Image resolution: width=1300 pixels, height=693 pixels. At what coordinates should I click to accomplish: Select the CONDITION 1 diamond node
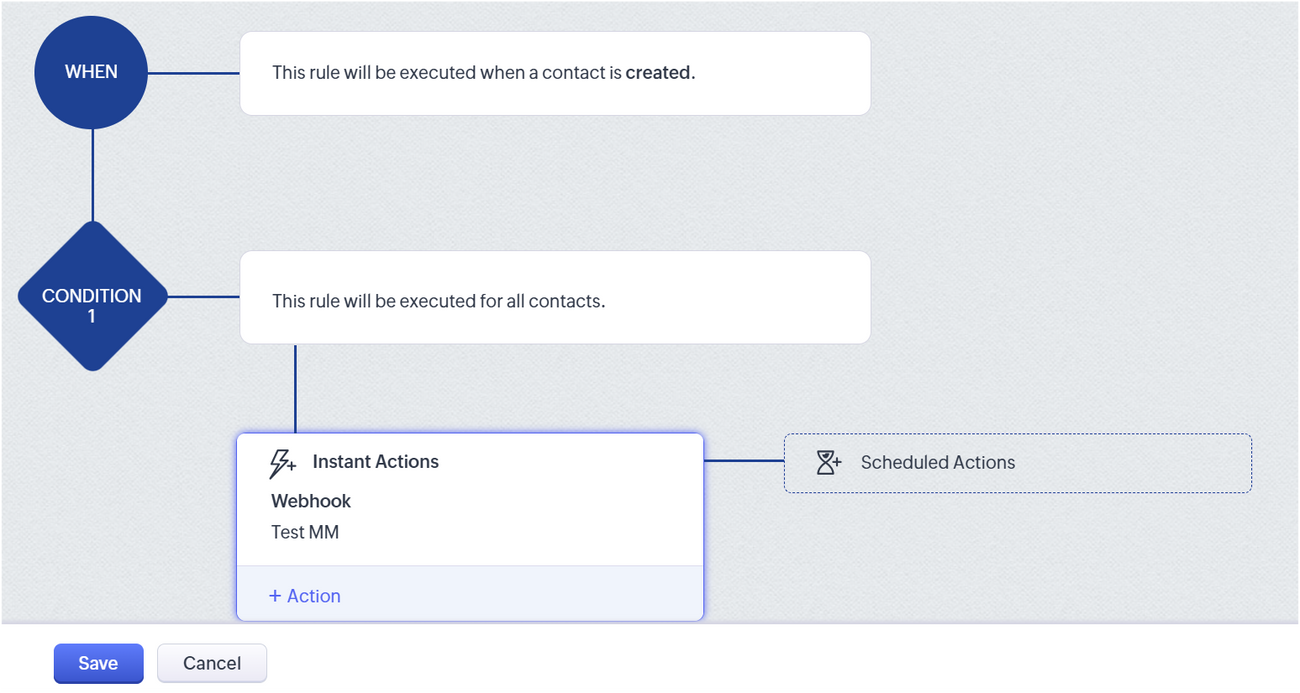pos(92,296)
